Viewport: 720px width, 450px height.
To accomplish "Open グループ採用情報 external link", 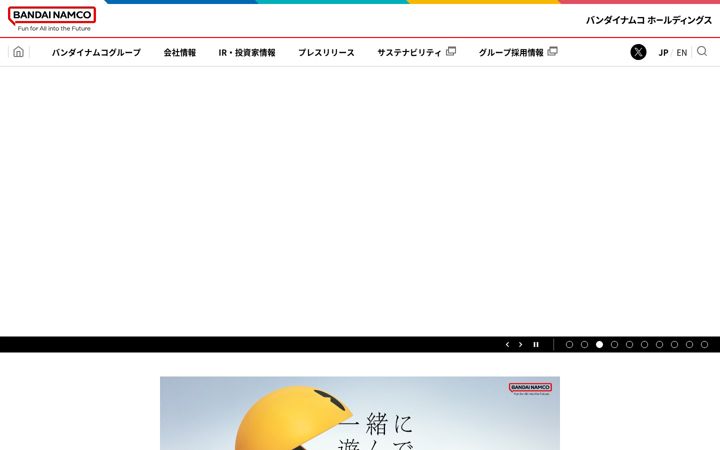I will pos(518,52).
